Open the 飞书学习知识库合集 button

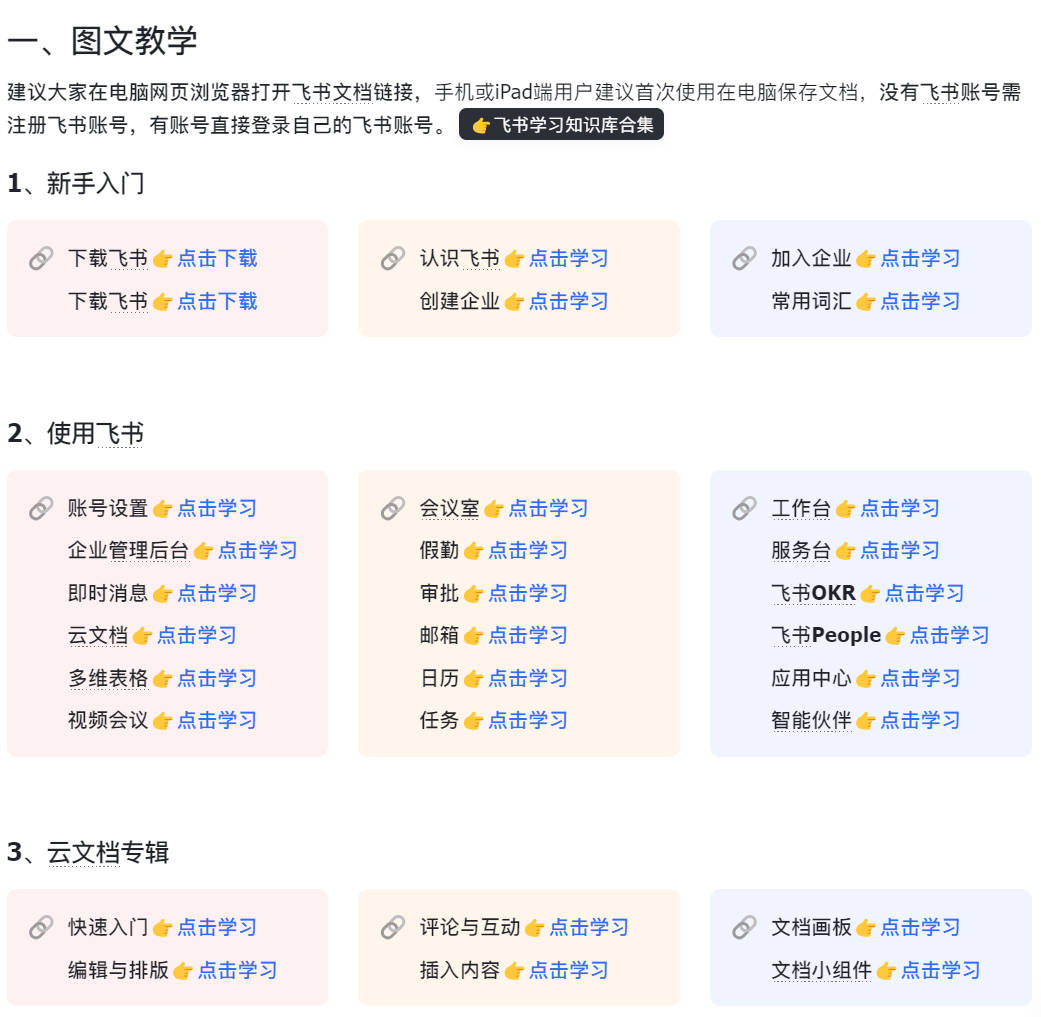point(561,124)
